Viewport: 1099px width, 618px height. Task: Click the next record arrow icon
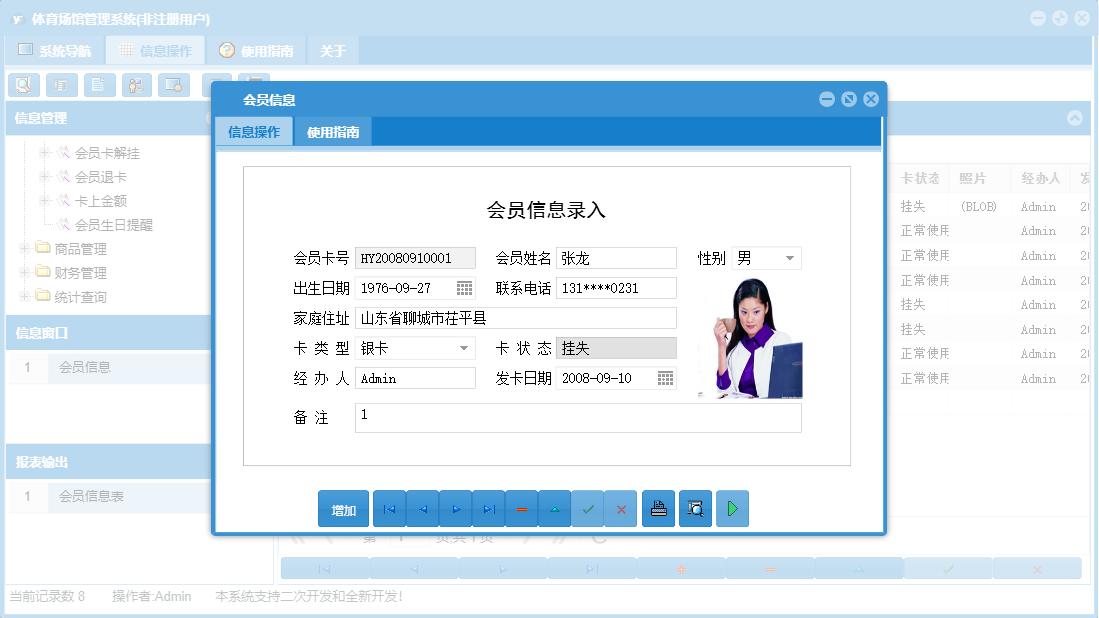[456, 508]
